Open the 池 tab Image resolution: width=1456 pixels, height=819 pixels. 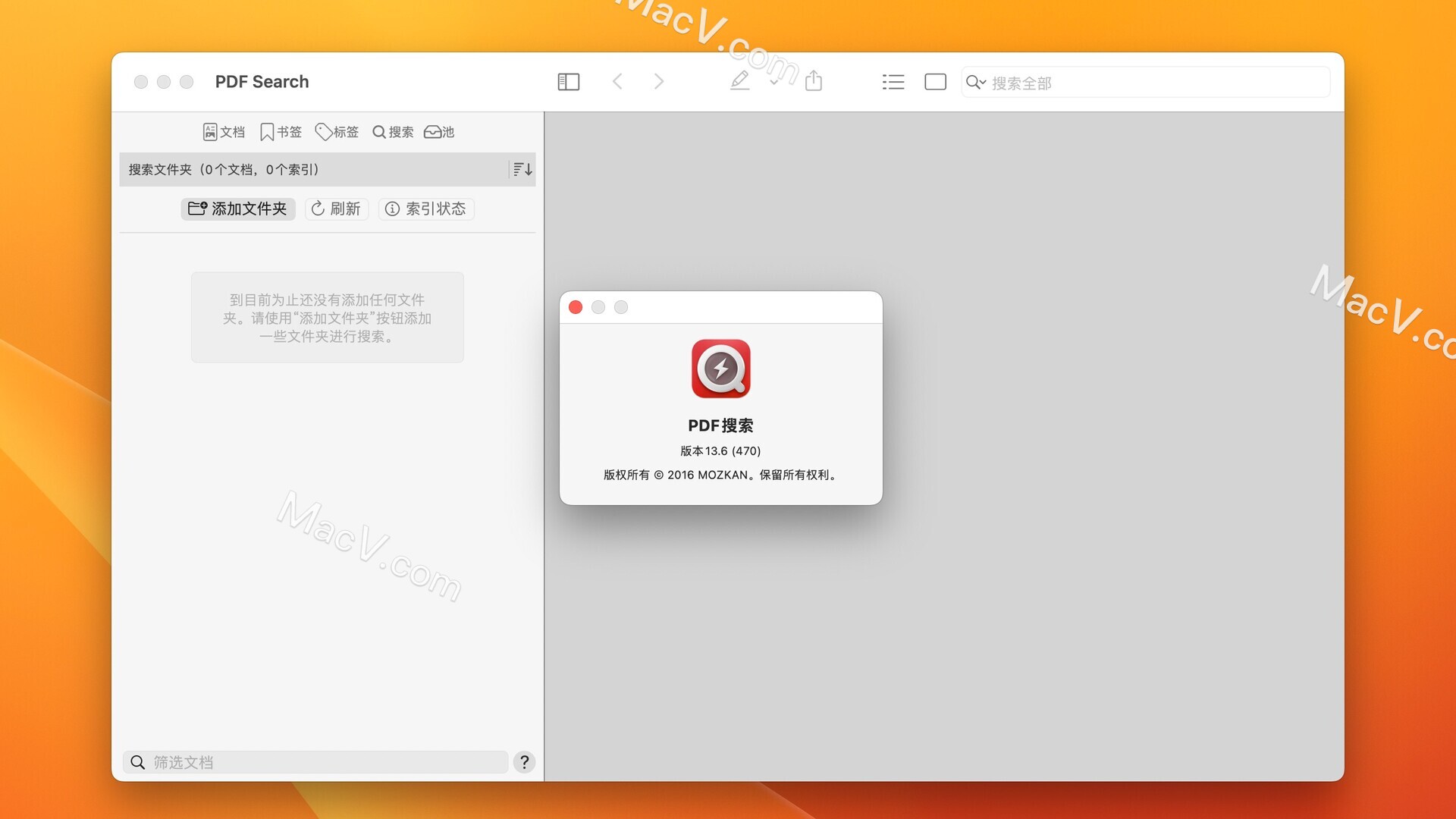(439, 132)
